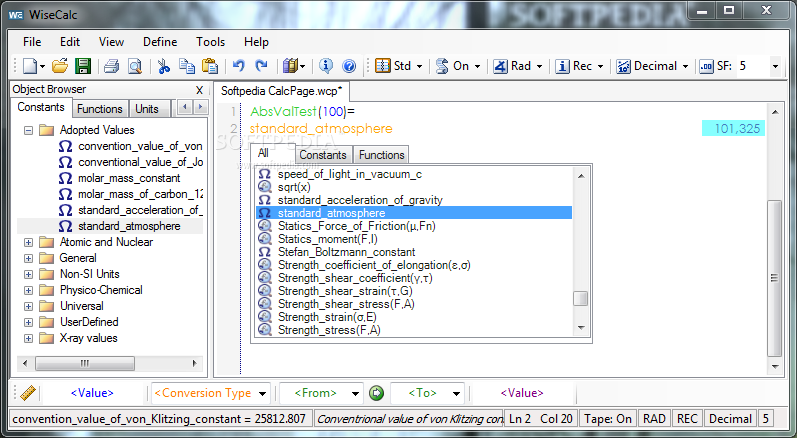Click the 101,325 result value
The width and height of the screenshot is (797, 438).
tap(733, 129)
